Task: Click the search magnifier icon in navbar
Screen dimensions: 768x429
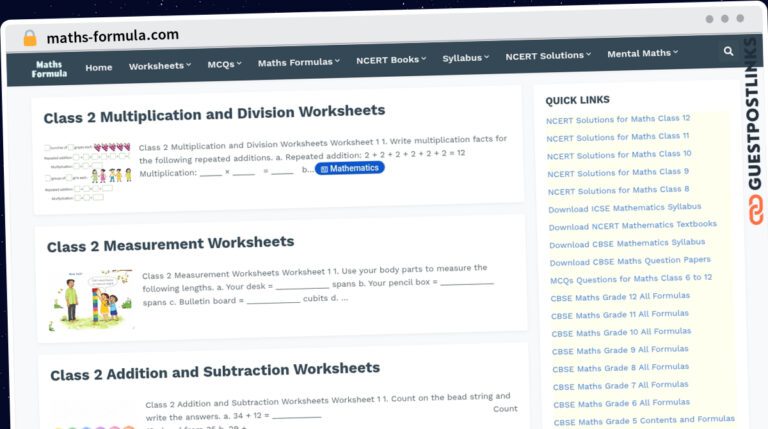Action: [728, 51]
